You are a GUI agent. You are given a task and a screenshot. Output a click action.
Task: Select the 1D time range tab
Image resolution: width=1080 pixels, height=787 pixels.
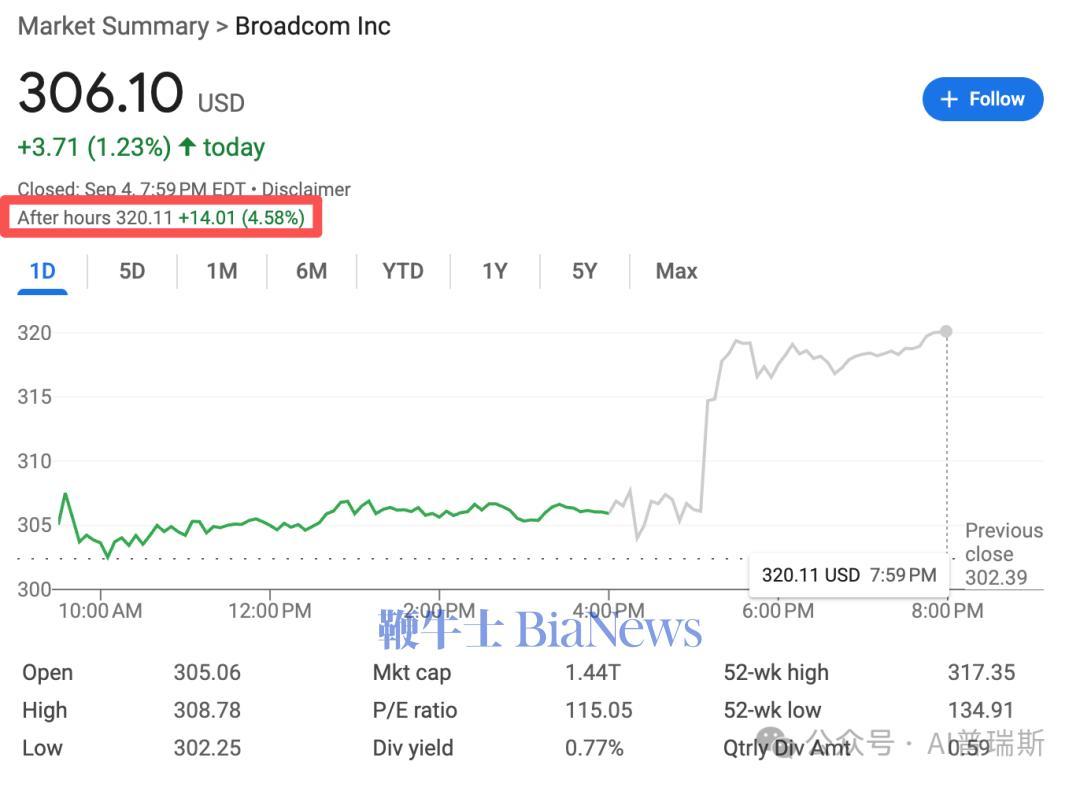click(x=42, y=271)
